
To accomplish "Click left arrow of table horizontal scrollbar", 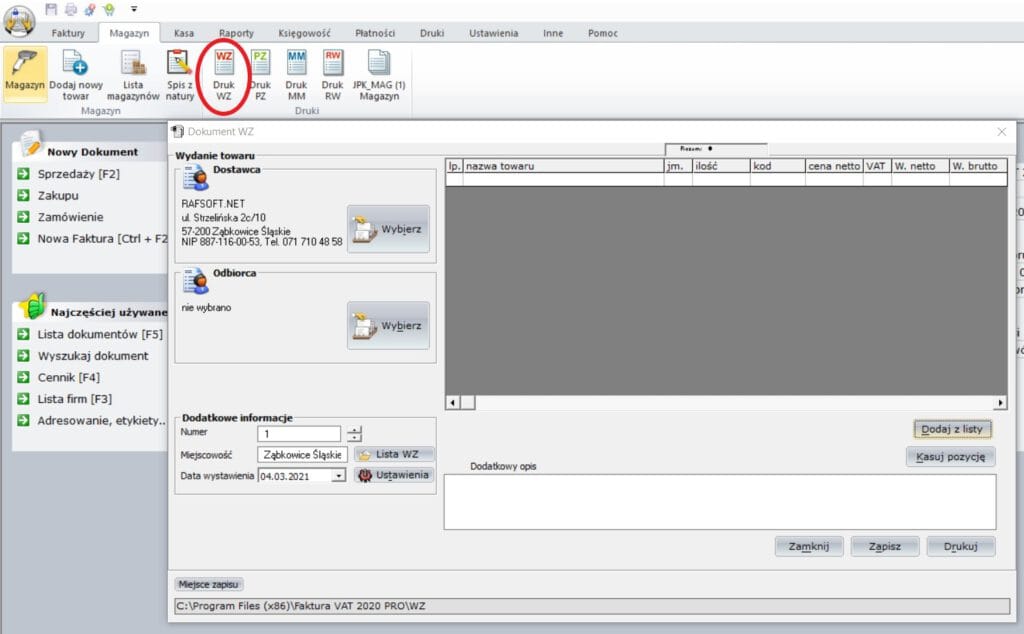I will tap(453, 402).
